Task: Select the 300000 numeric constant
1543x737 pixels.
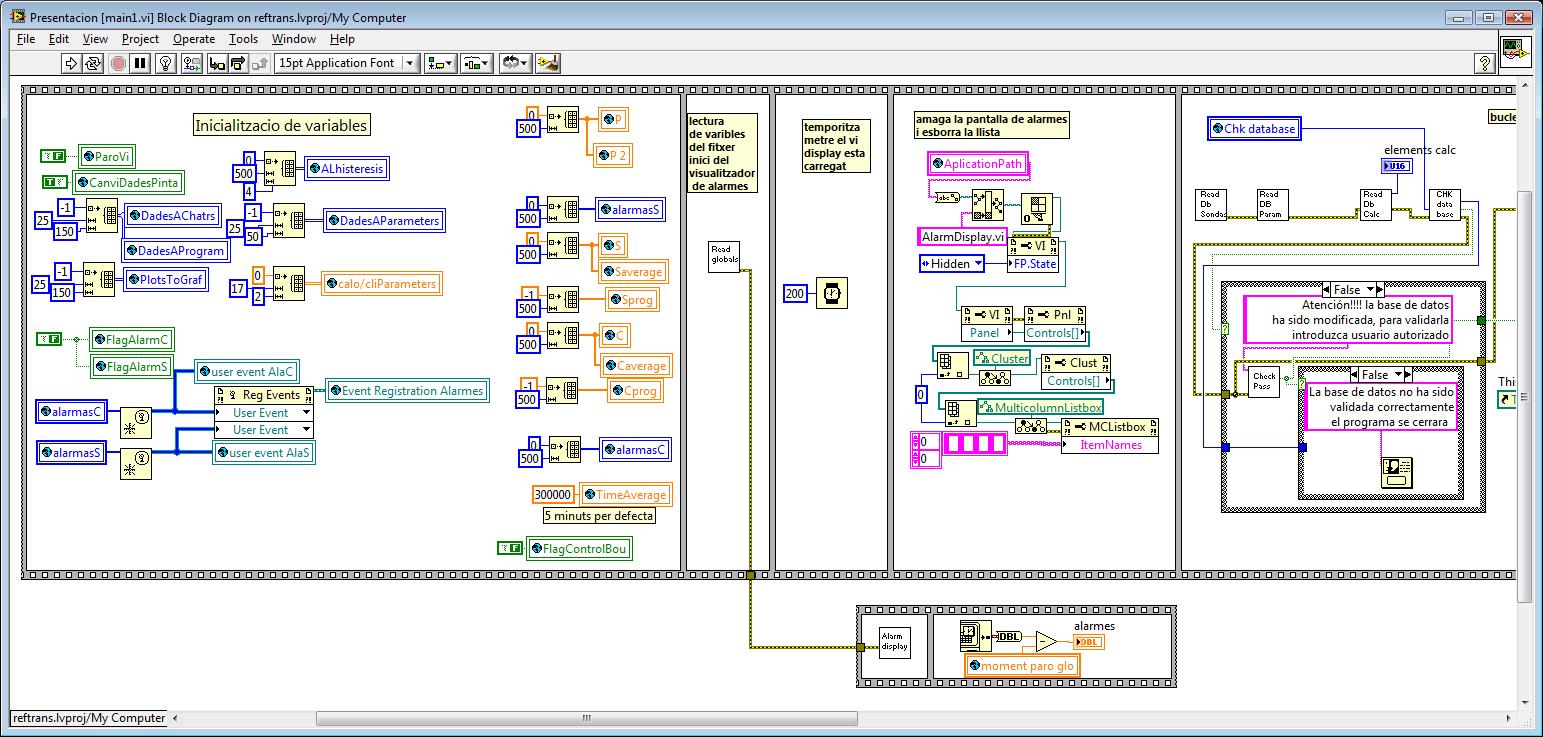Action: [x=554, y=494]
